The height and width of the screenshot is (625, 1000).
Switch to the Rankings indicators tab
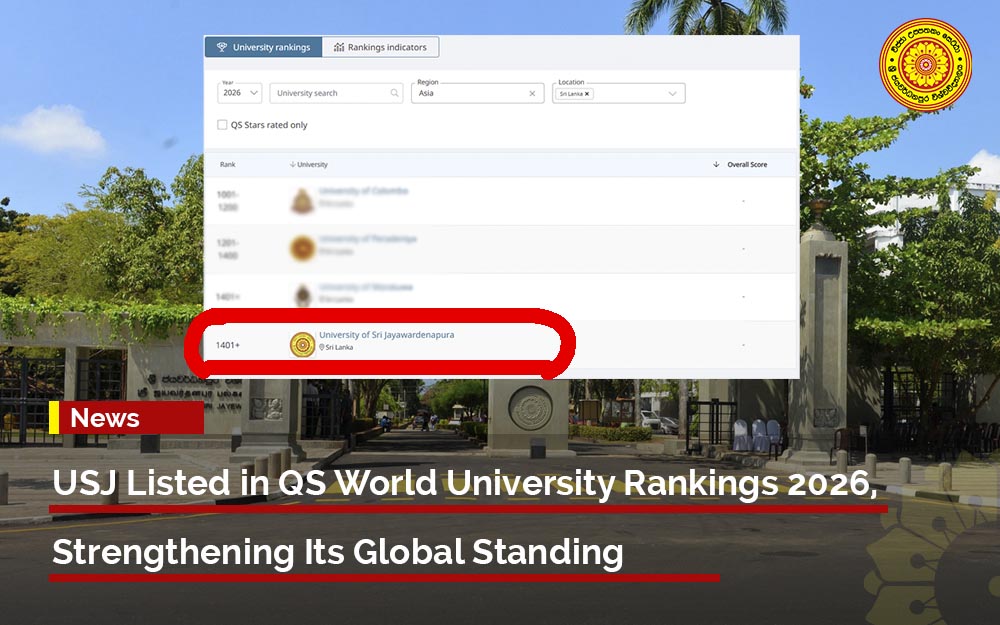point(380,47)
